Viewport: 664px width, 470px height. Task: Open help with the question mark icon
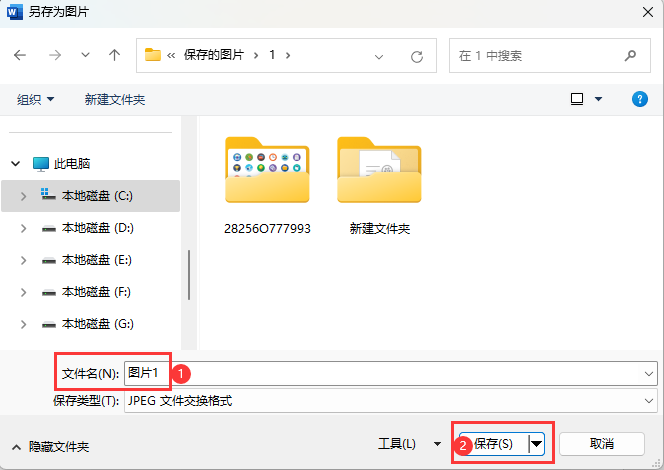coord(639,99)
